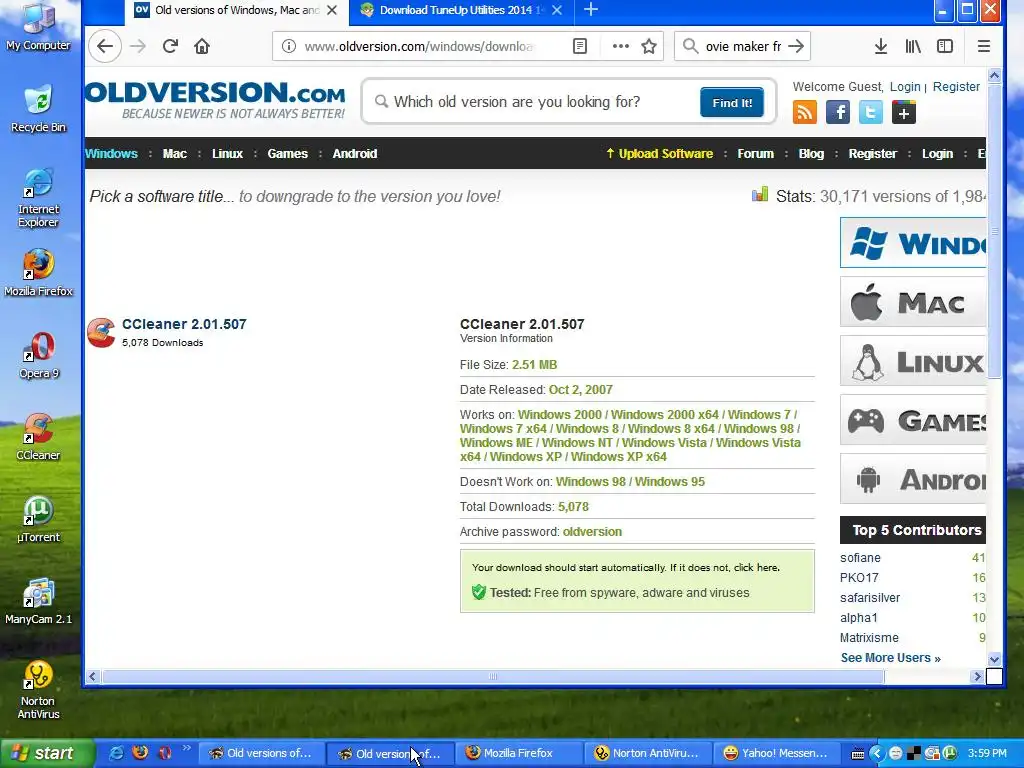Click the CCleaner logo beside version title
Viewport: 1024px width, 768px height.
tap(101, 332)
